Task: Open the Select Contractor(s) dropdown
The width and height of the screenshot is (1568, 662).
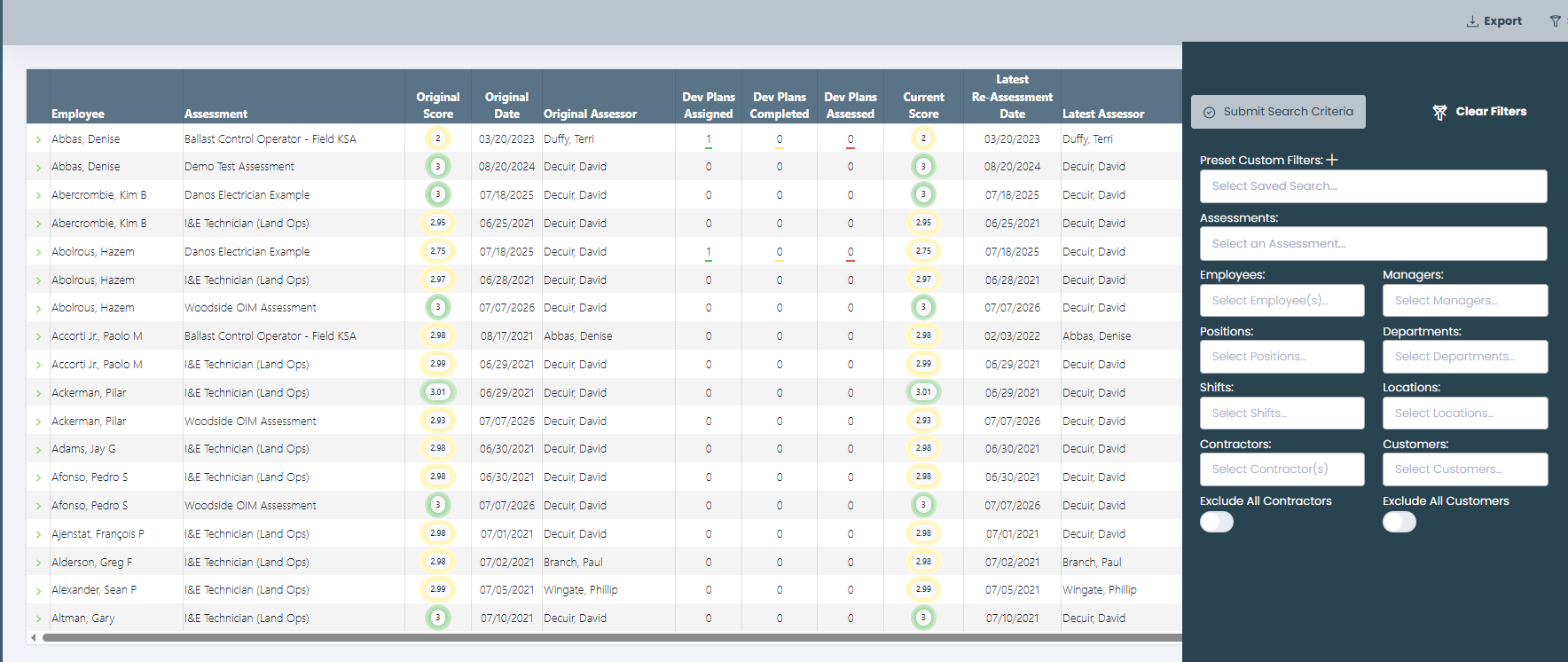Action: (1282, 469)
